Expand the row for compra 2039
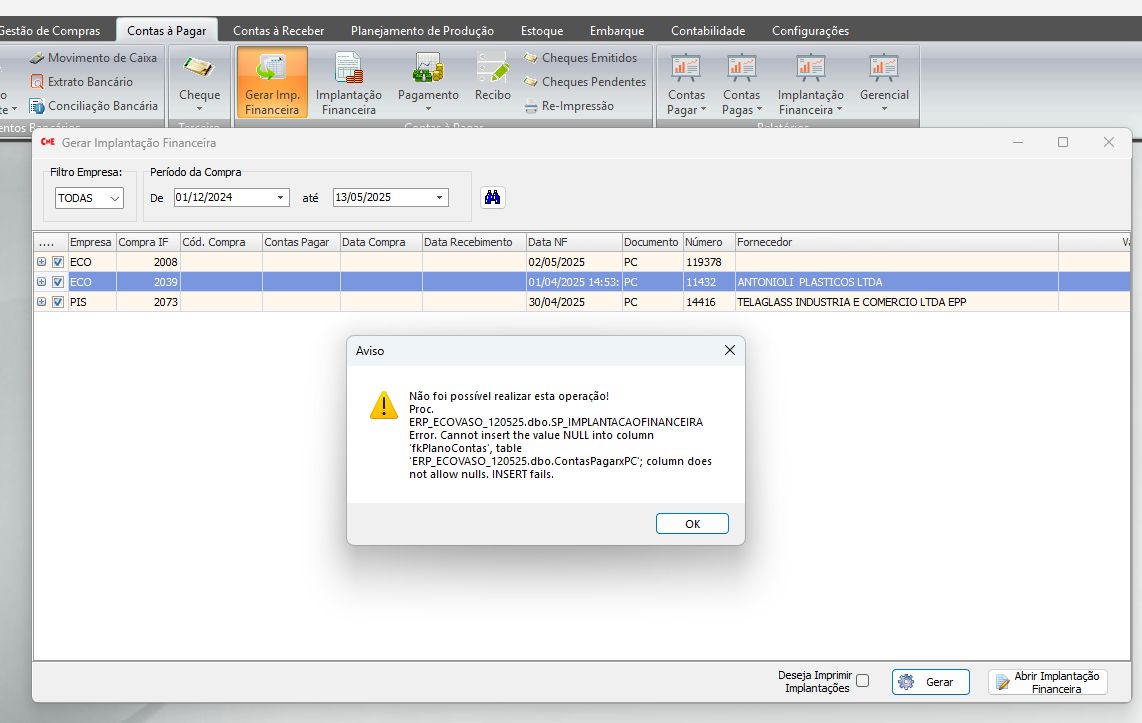This screenshot has height=723, width=1142. pos(42,282)
